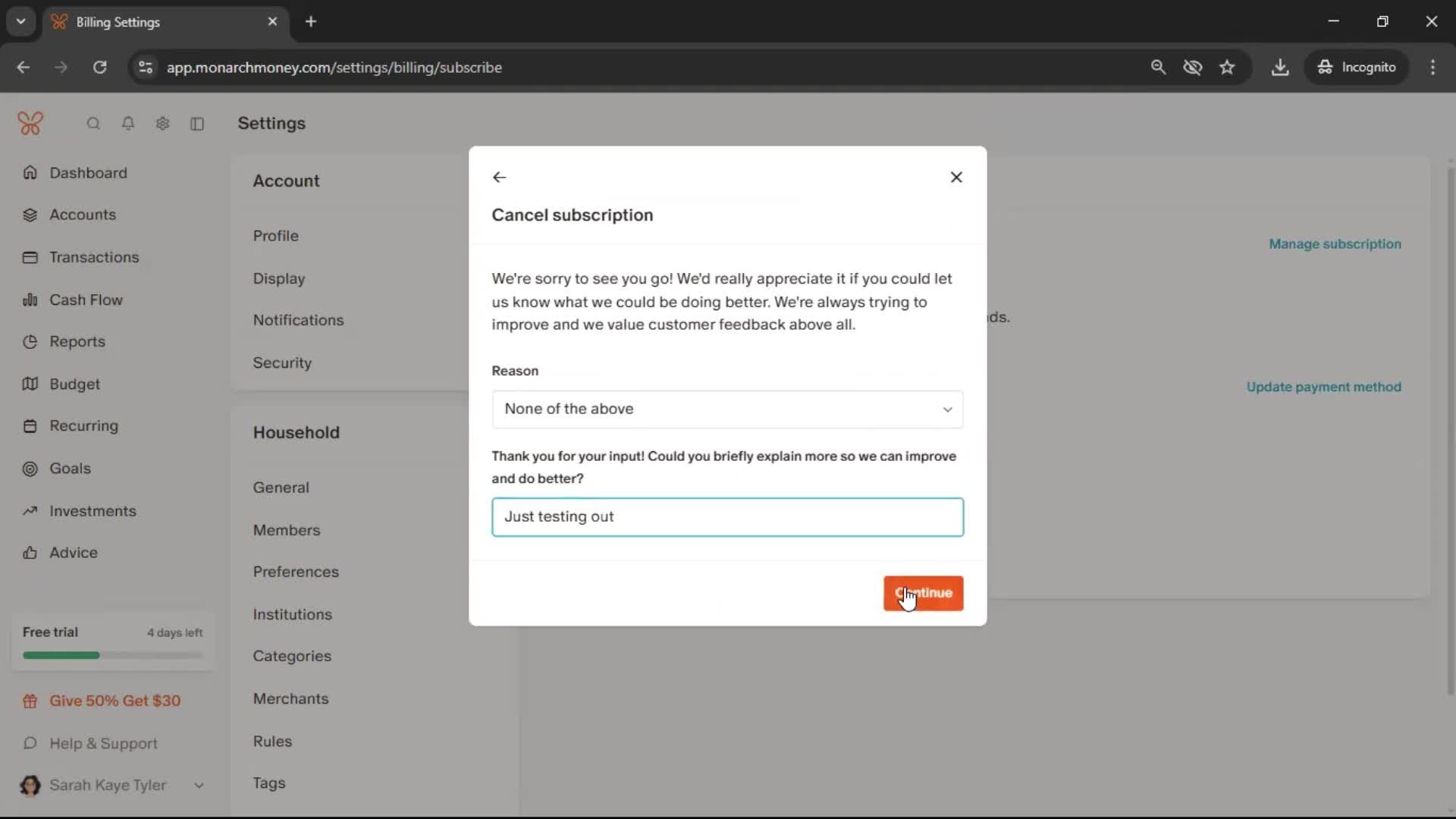Image resolution: width=1456 pixels, height=819 pixels.
Task: Click the settings gear icon in header
Action: (162, 124)
